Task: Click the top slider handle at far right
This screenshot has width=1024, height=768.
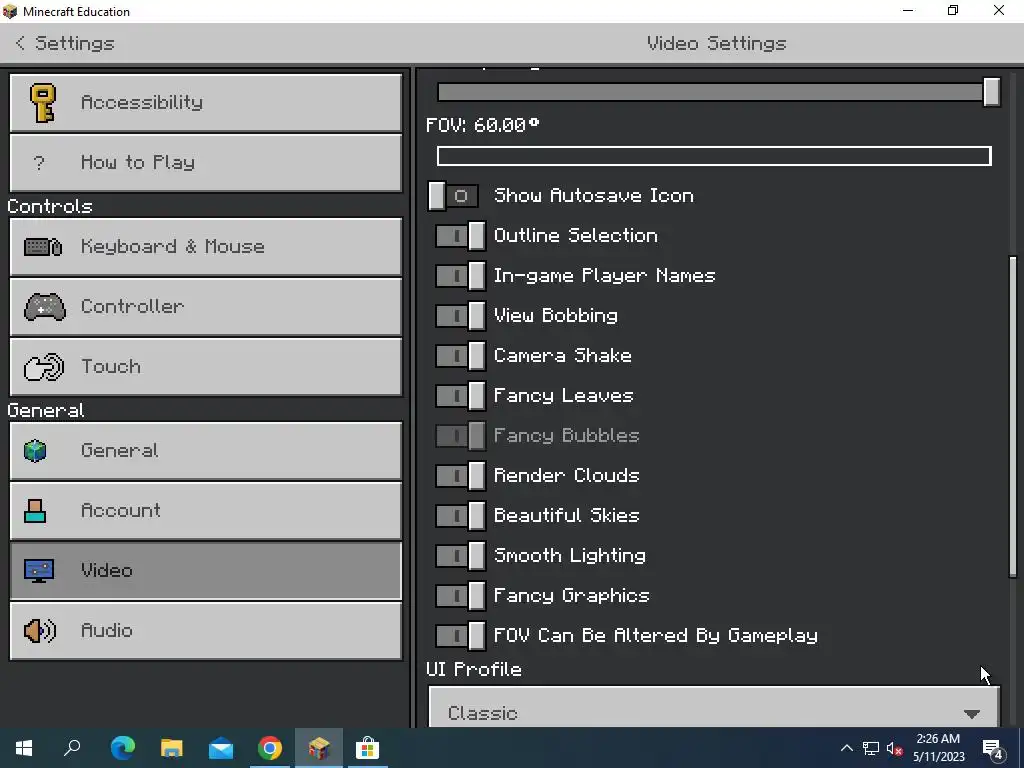Action: (991, 91)
